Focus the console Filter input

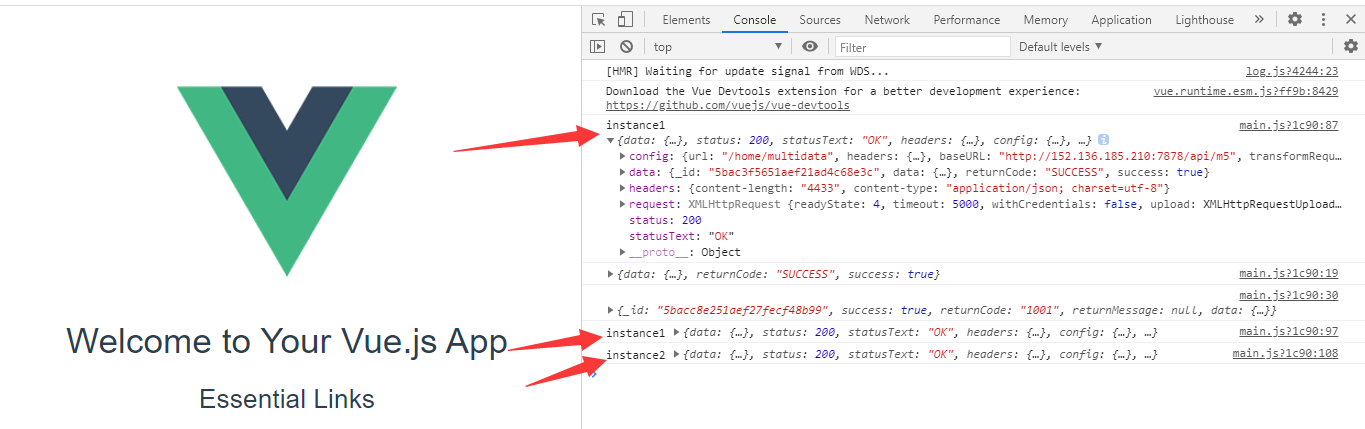pyautogui.click(x=923, y=47)
